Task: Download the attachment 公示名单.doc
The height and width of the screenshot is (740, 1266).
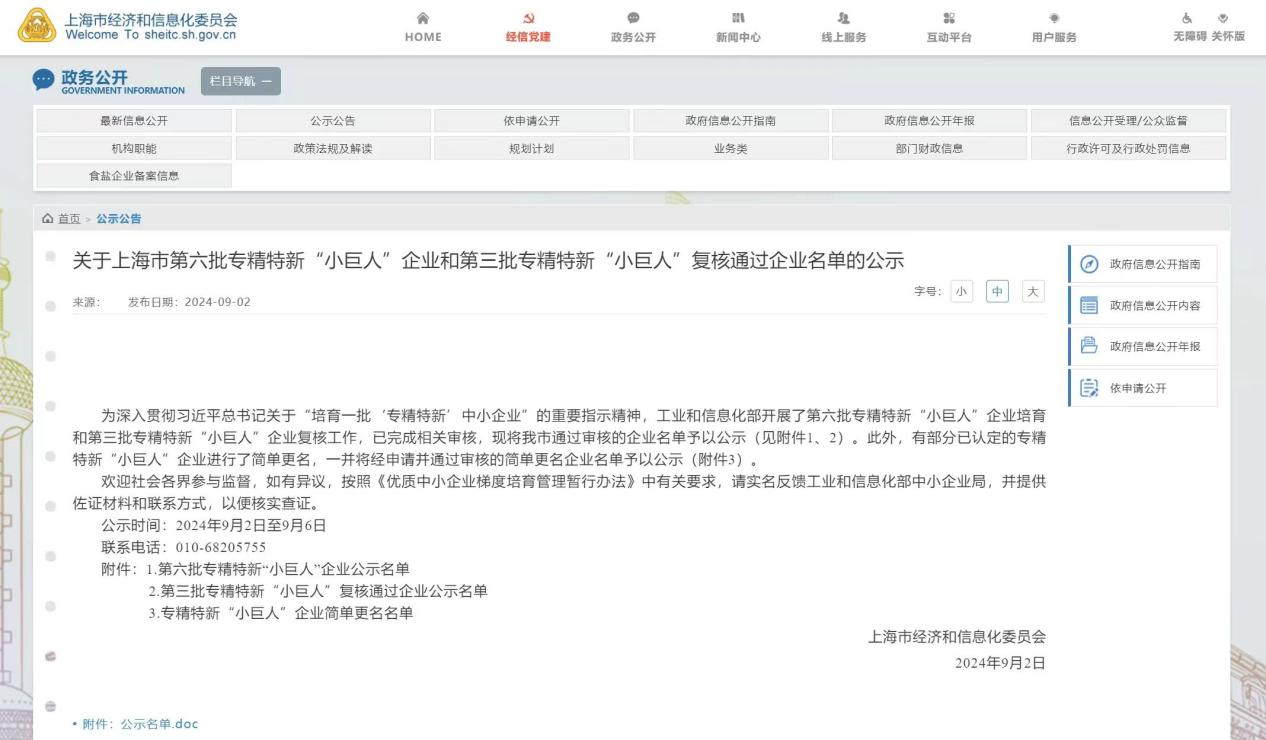Action: tap(159, 724)
